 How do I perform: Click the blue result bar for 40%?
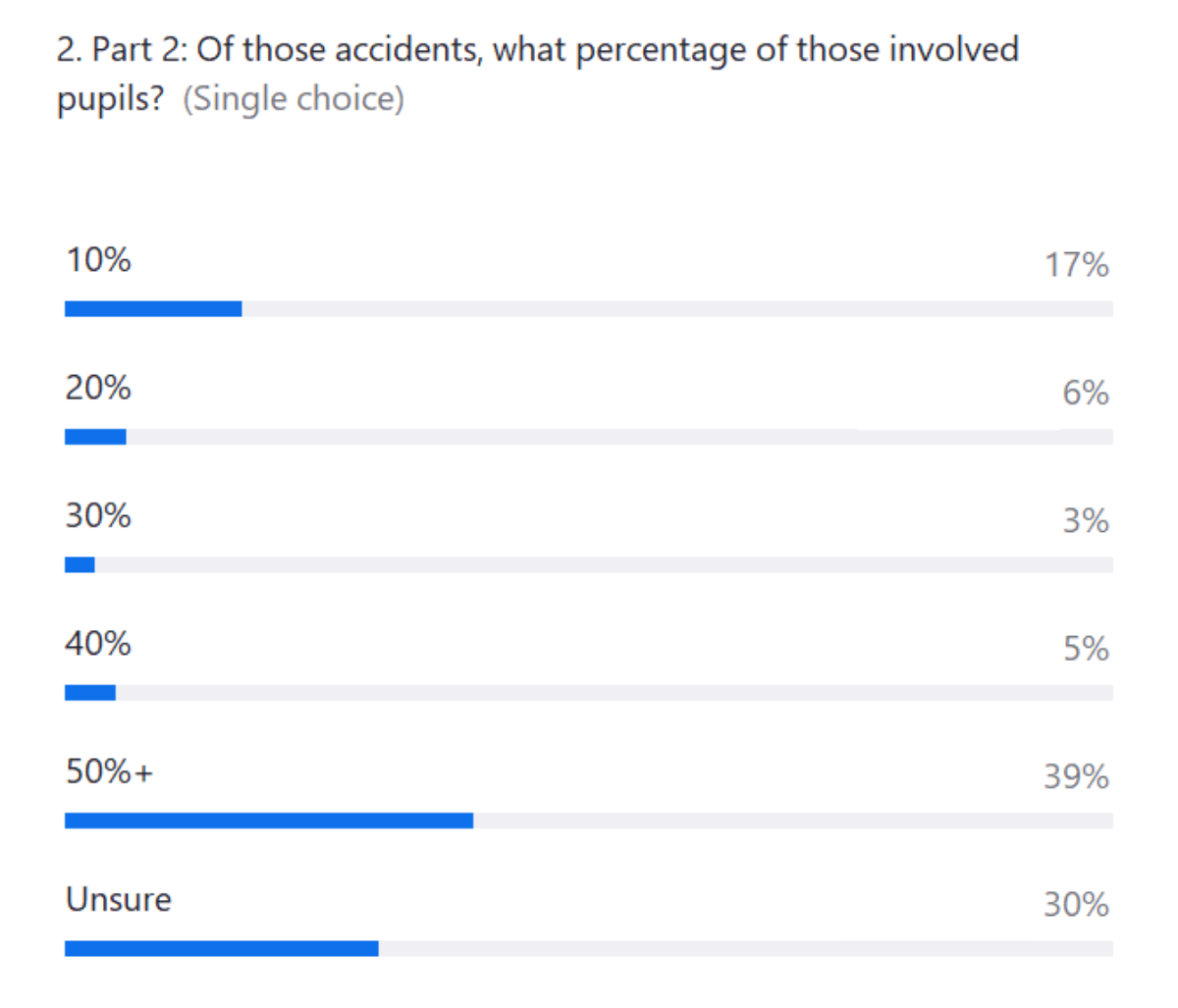(x=90, y=693)
